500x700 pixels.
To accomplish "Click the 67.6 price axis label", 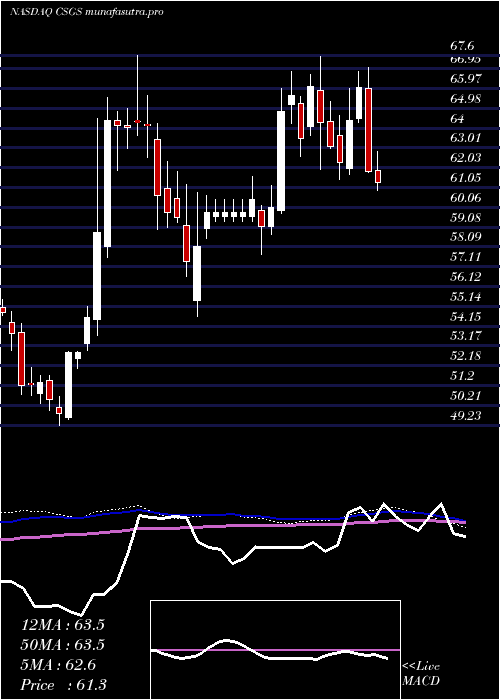I will click(x=462, y=46).
